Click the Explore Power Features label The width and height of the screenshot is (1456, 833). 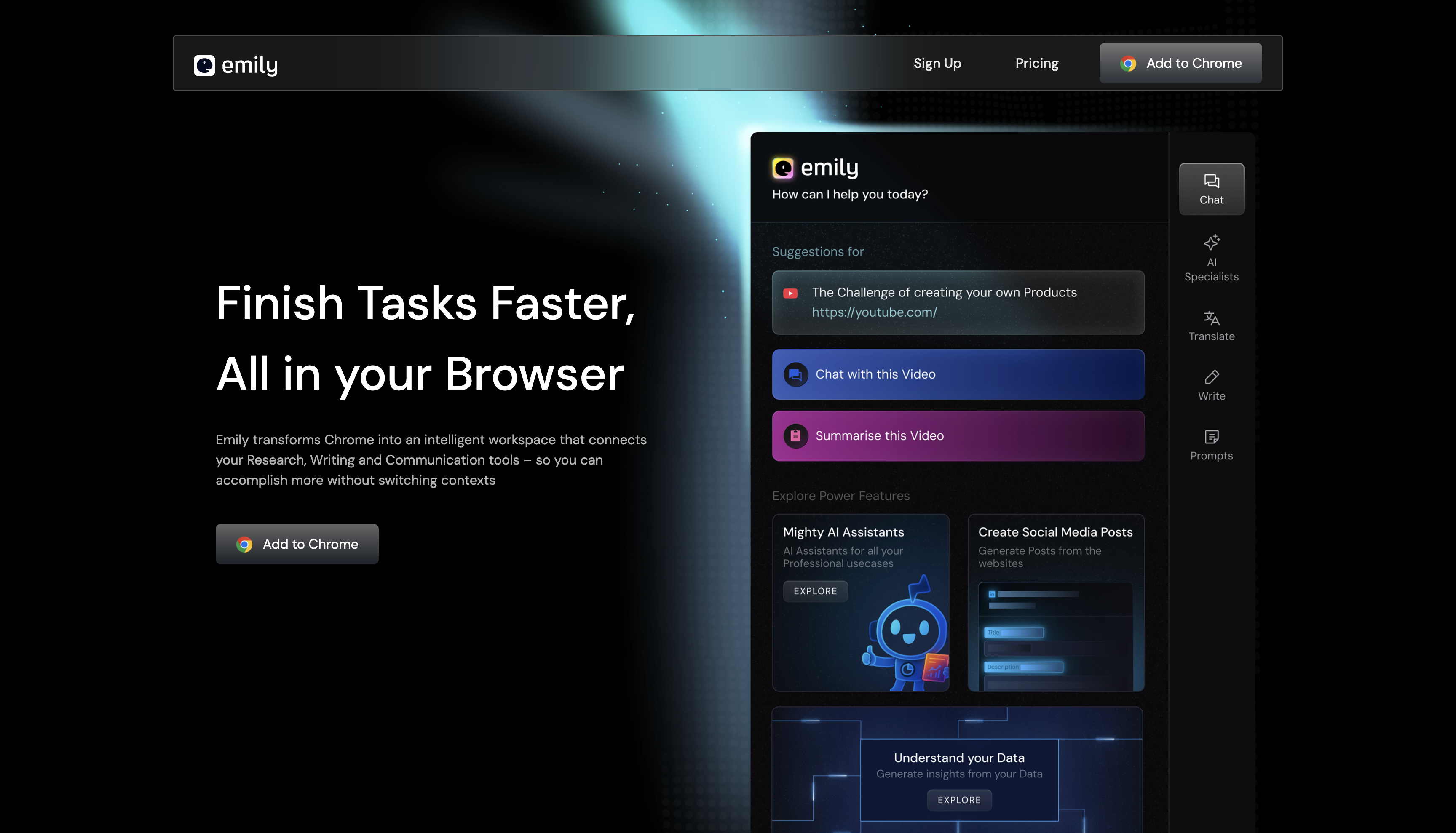tap(841, 496)
